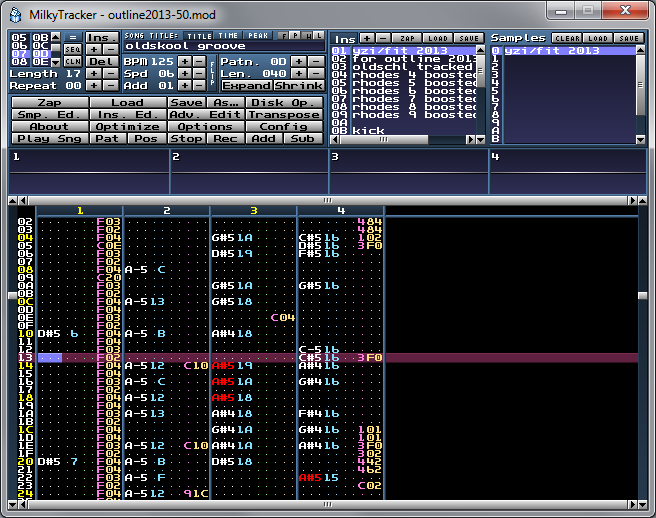The width and height of the screenshot is (656, 518).
Task: Click the Add channel button
Action: [x=264, y=139]
